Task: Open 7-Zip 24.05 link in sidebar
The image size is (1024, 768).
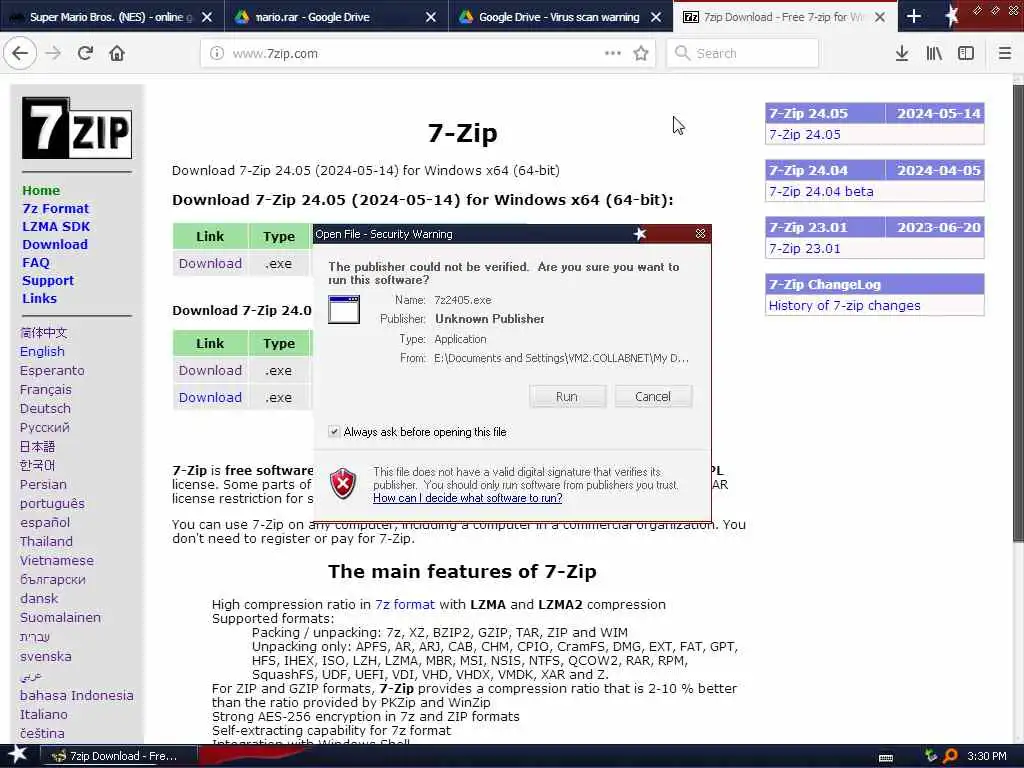Action: click(805, 135)
